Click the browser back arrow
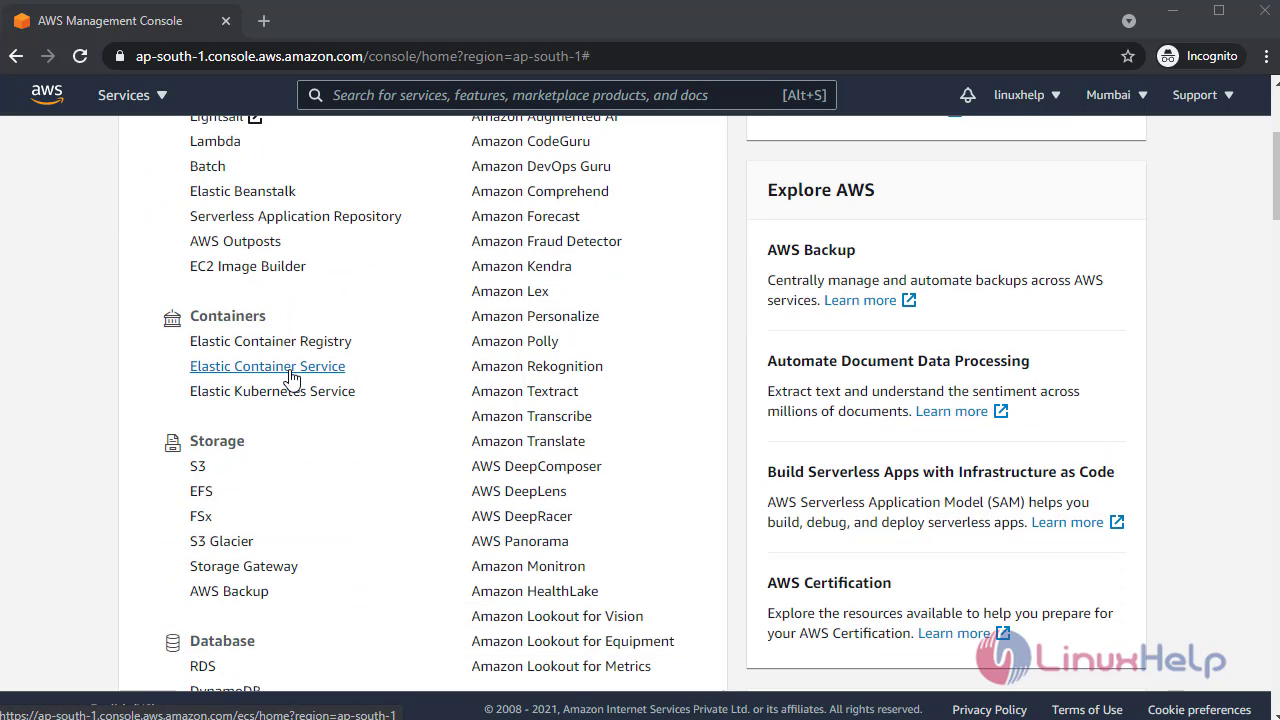The image size is (1280, 720). (x=16, y=56)
